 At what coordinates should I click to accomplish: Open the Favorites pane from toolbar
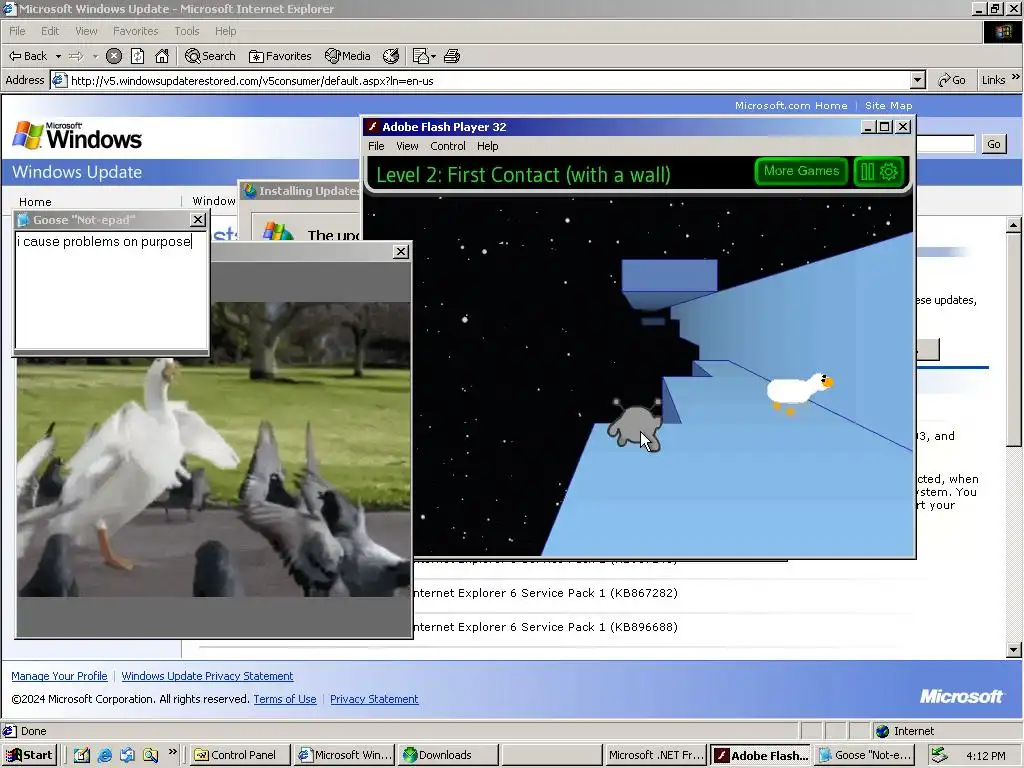click(x=280, y=56)
